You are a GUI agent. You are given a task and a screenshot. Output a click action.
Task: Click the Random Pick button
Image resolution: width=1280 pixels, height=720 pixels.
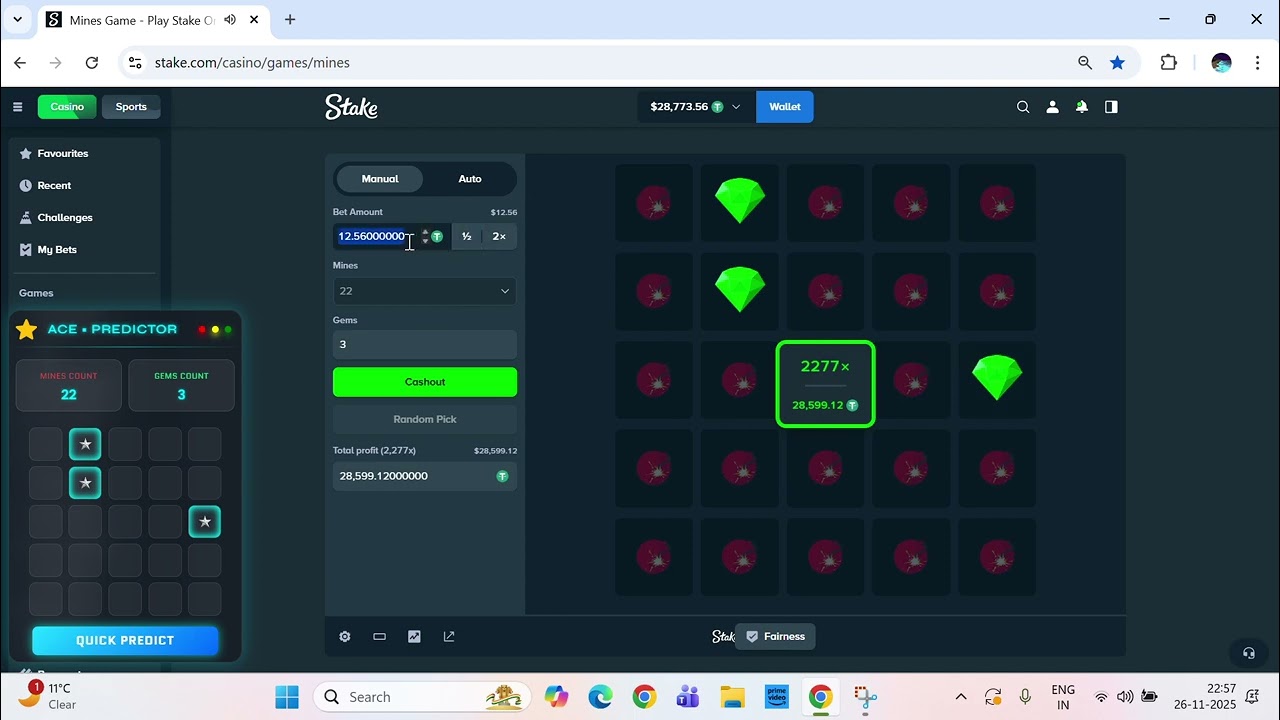(425, 419)
